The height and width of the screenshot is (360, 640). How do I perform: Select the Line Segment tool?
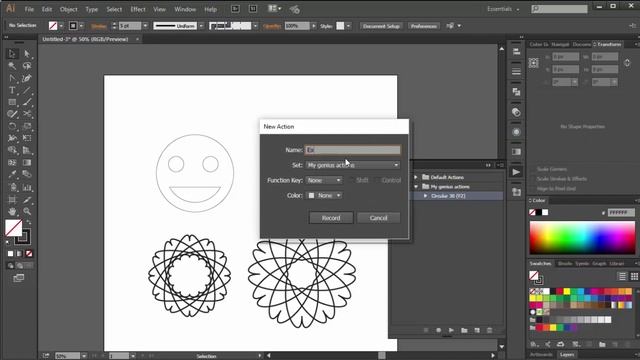click(x=27, y=90)
